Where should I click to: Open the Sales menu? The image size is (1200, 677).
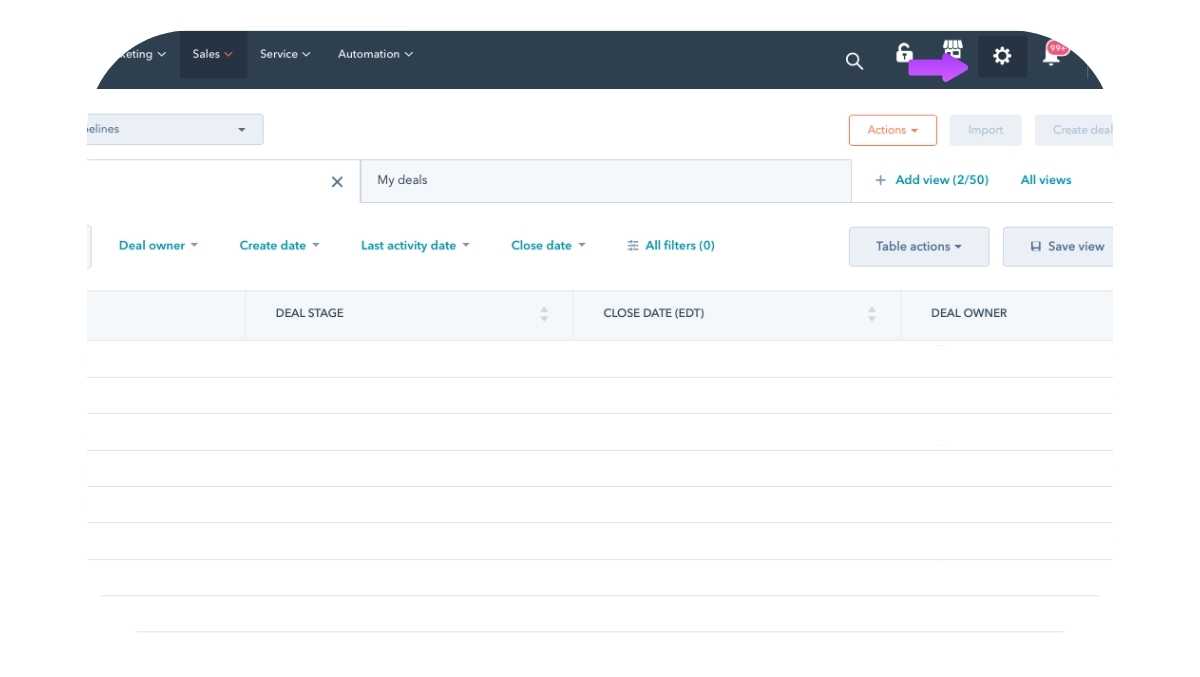pyautogui.click(x=211, y=54)
